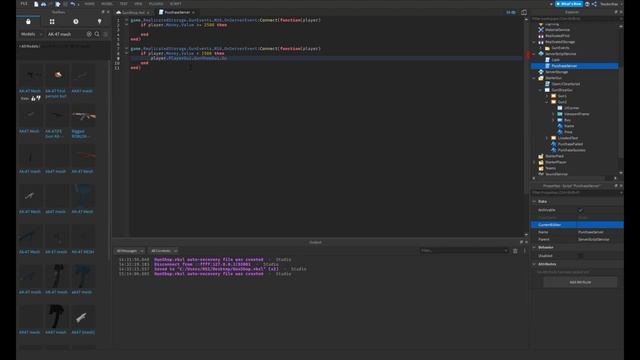
Task: Select the ViewportFrame item in Explorer
Action: [576, 114]
